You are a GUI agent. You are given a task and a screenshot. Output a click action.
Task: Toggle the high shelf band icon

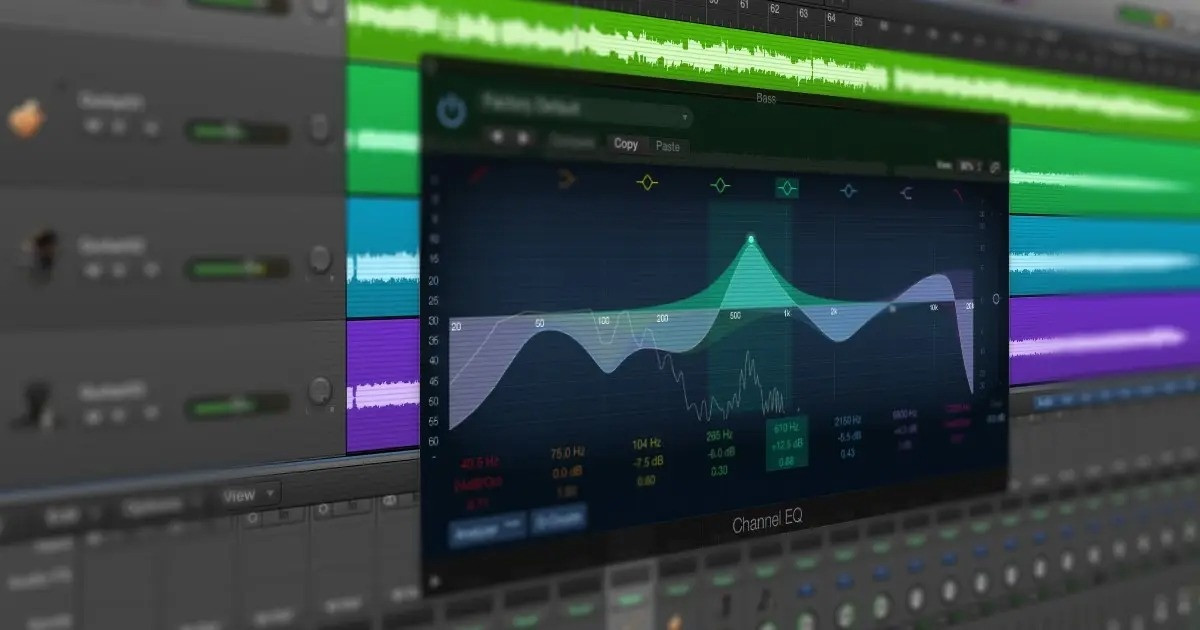[x=905, y=193]
